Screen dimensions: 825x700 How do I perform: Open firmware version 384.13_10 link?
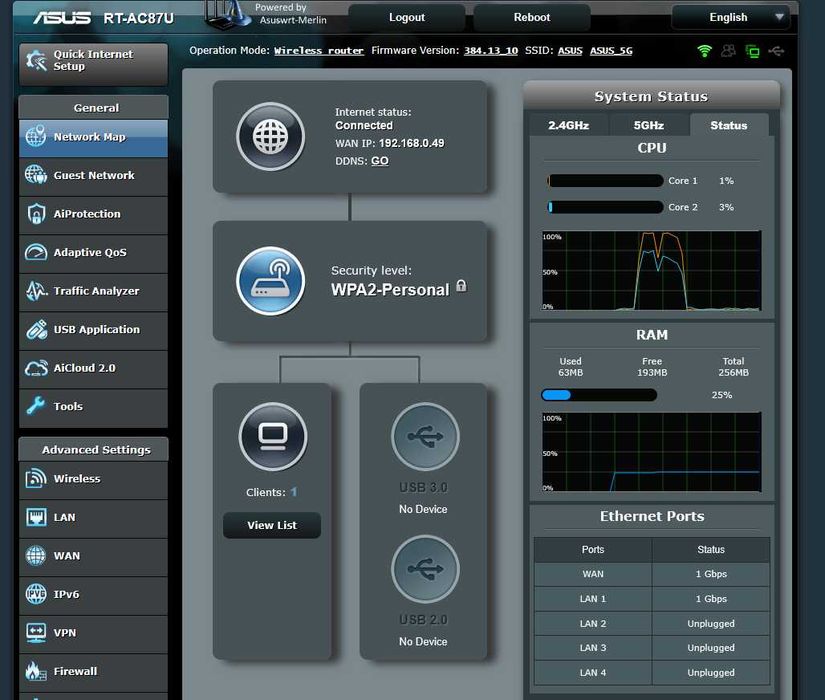click(490, 51)
